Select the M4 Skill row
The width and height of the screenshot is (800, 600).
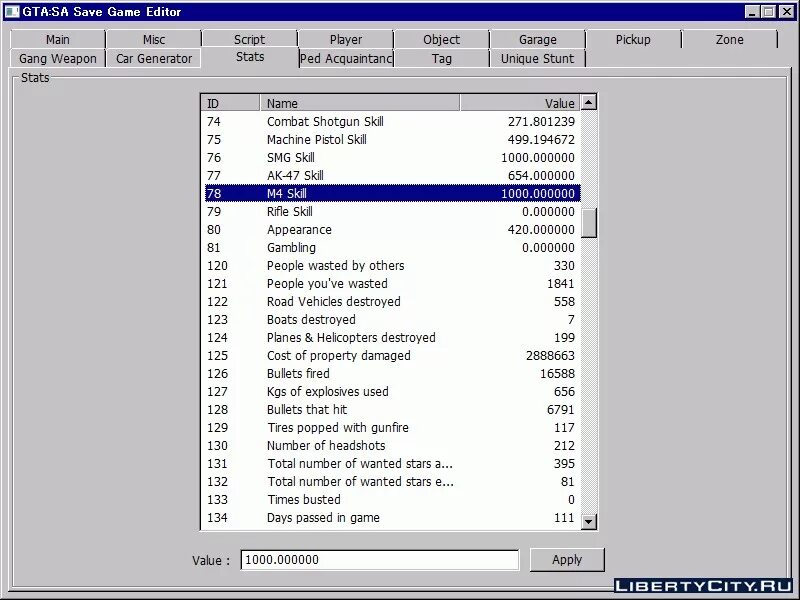tap(392, 193)
